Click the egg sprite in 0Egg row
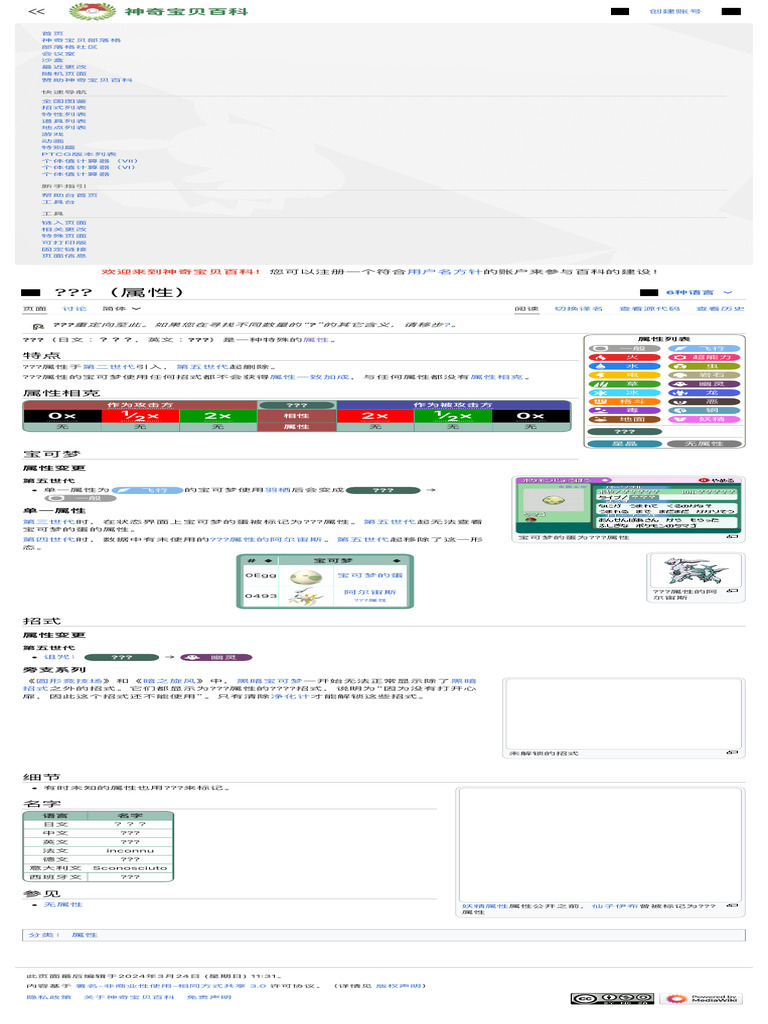Screen dimensions: 768x1024 click(x=306, y=576)
